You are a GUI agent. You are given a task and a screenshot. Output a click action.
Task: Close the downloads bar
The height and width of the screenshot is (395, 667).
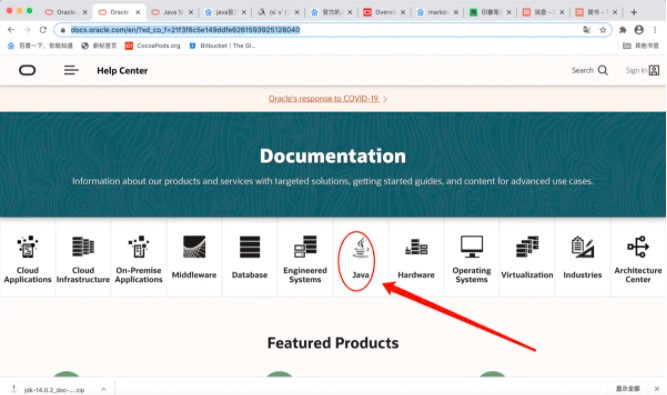coord(657,389)
